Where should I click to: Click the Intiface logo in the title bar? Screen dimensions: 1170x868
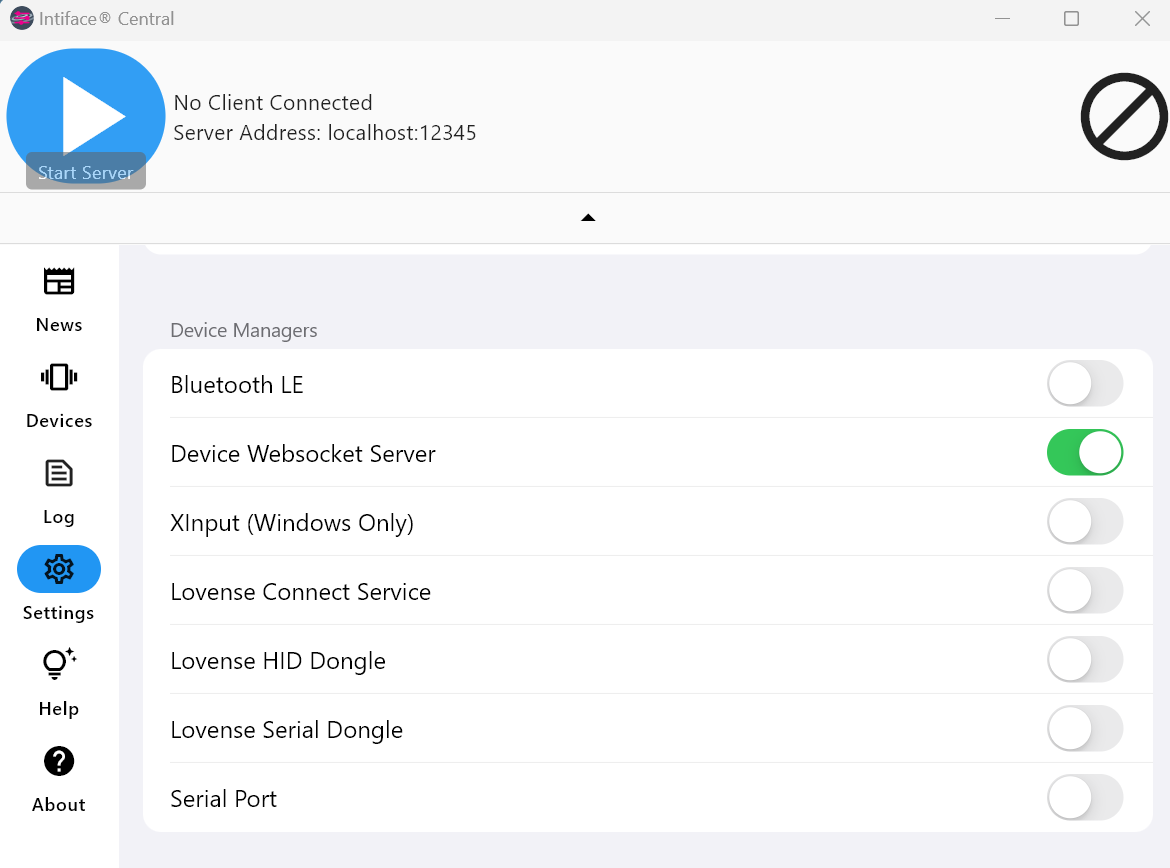[x=21, y=18]
